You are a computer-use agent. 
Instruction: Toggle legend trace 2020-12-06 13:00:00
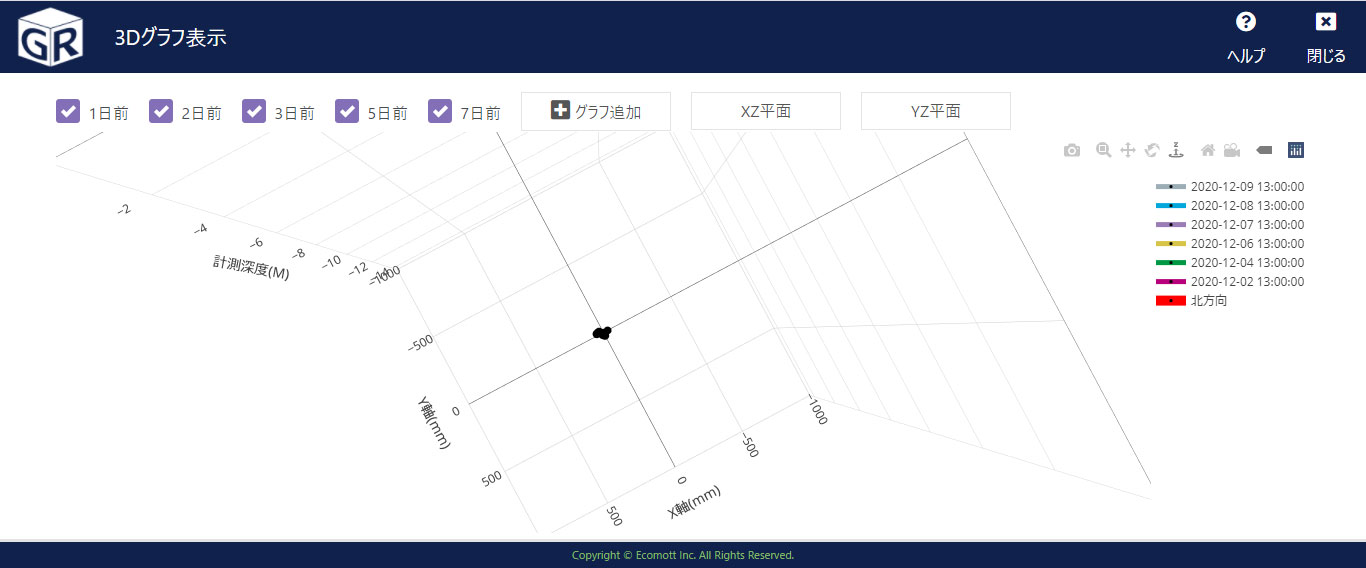[1230, 244]
